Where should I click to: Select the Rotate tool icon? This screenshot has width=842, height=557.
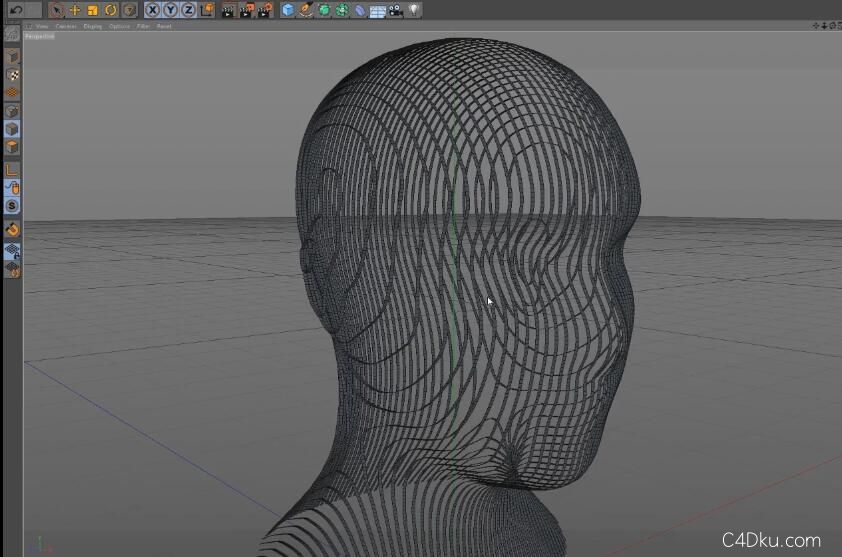111,10
